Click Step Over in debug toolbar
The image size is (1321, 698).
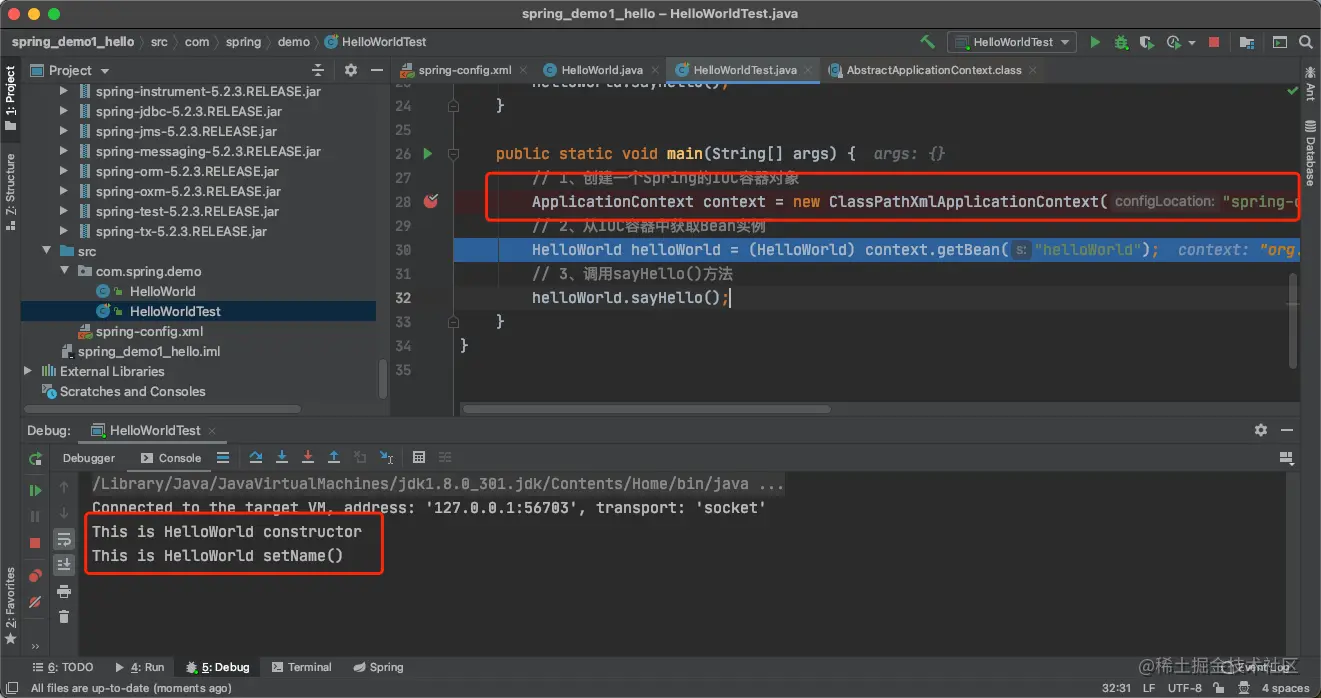[256, 457]
